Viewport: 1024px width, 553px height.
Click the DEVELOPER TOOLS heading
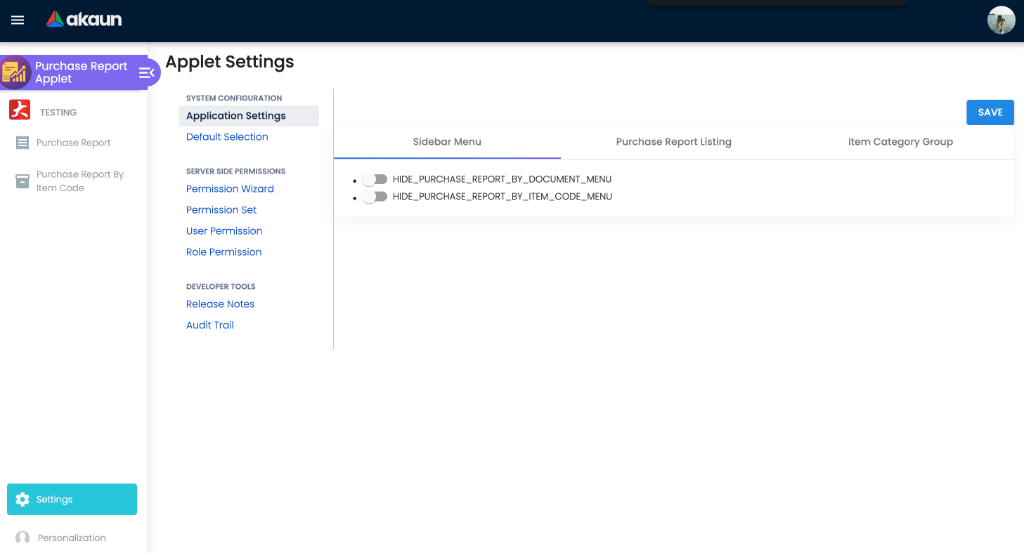click(221, 287)
